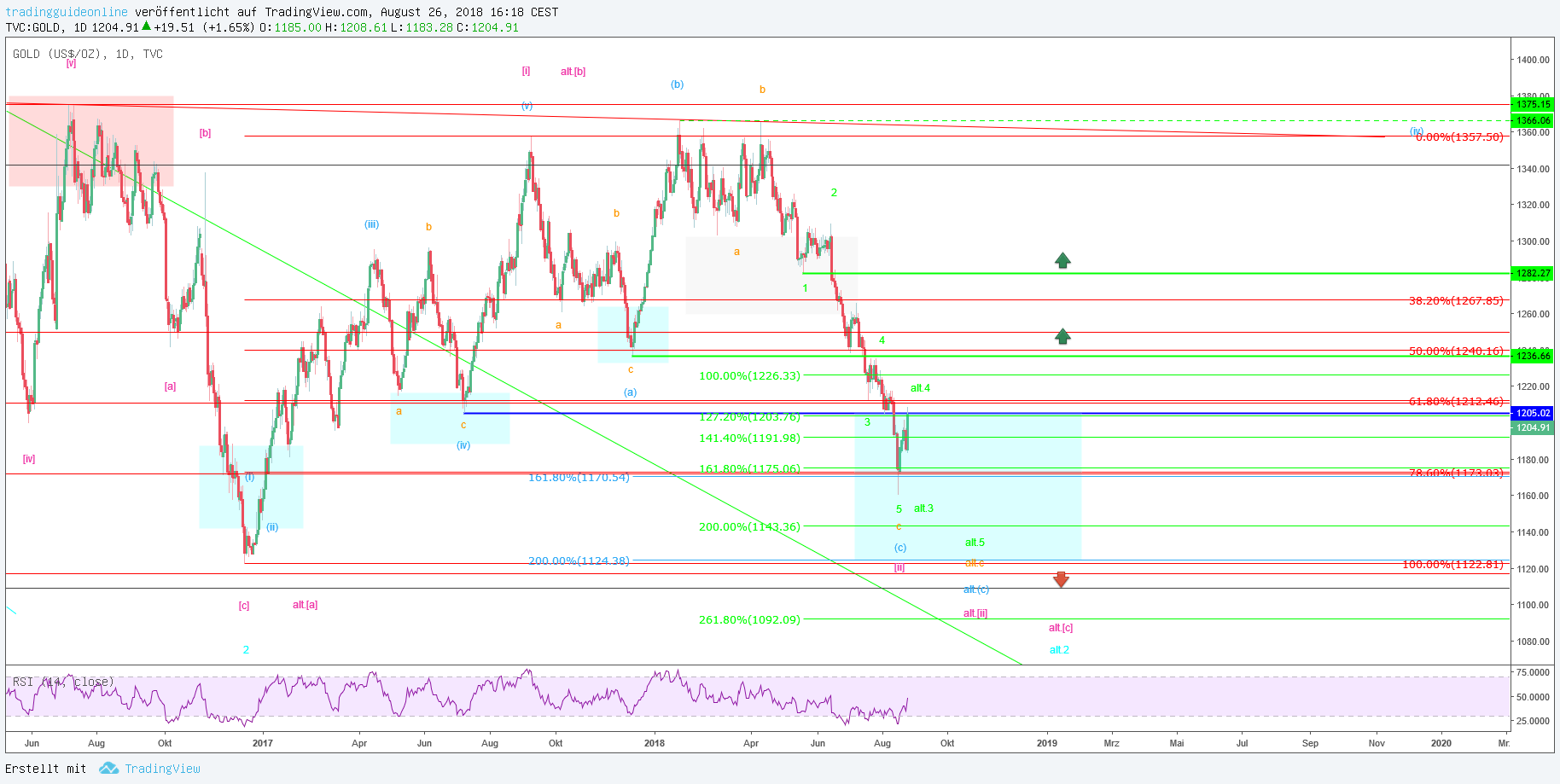This screenshot has height=784, width=1560.
Task: Click the 2017 year mark on time axis
Action: 263,743
